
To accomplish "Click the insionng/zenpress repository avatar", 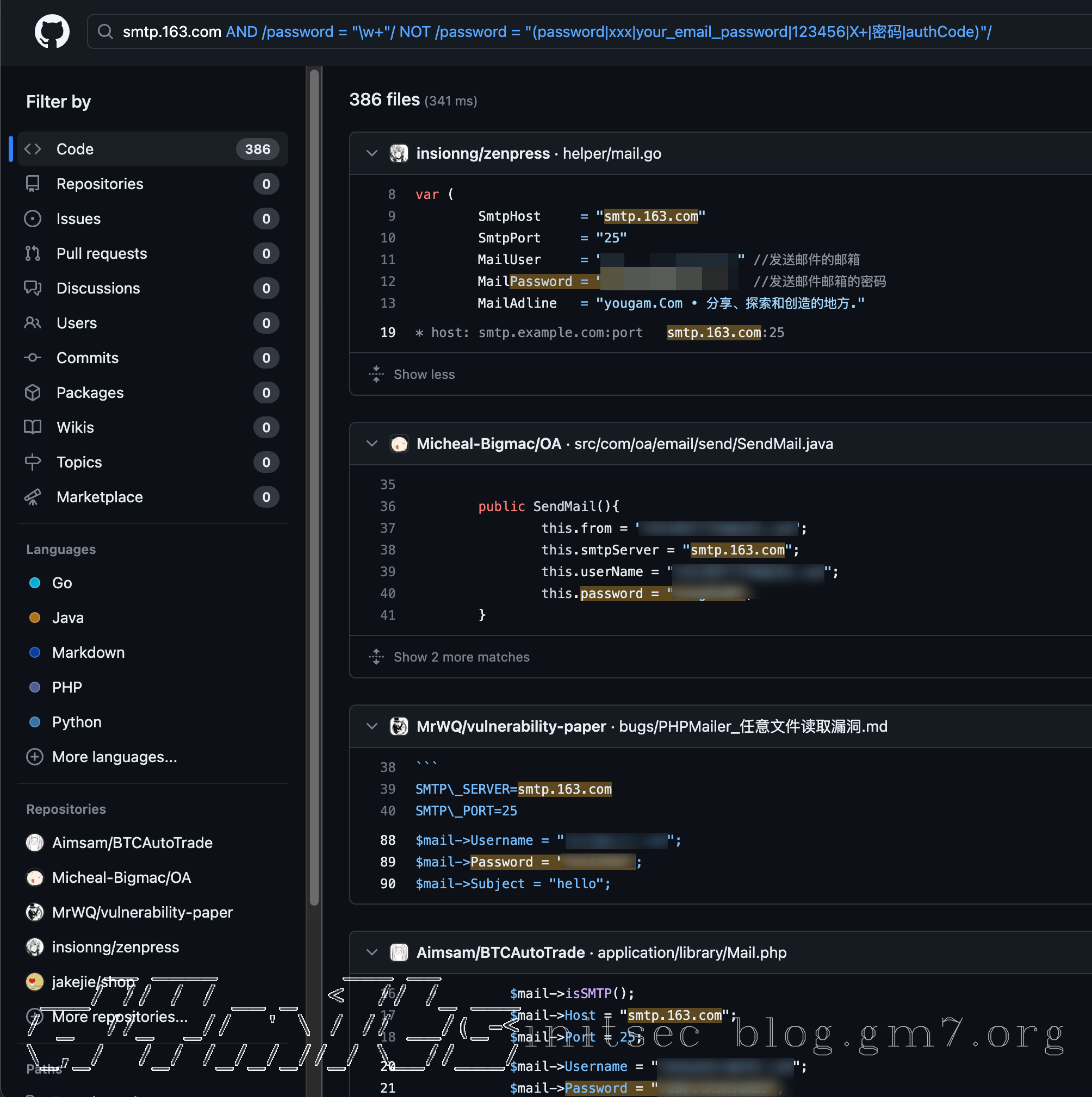I will pos(399,153).
